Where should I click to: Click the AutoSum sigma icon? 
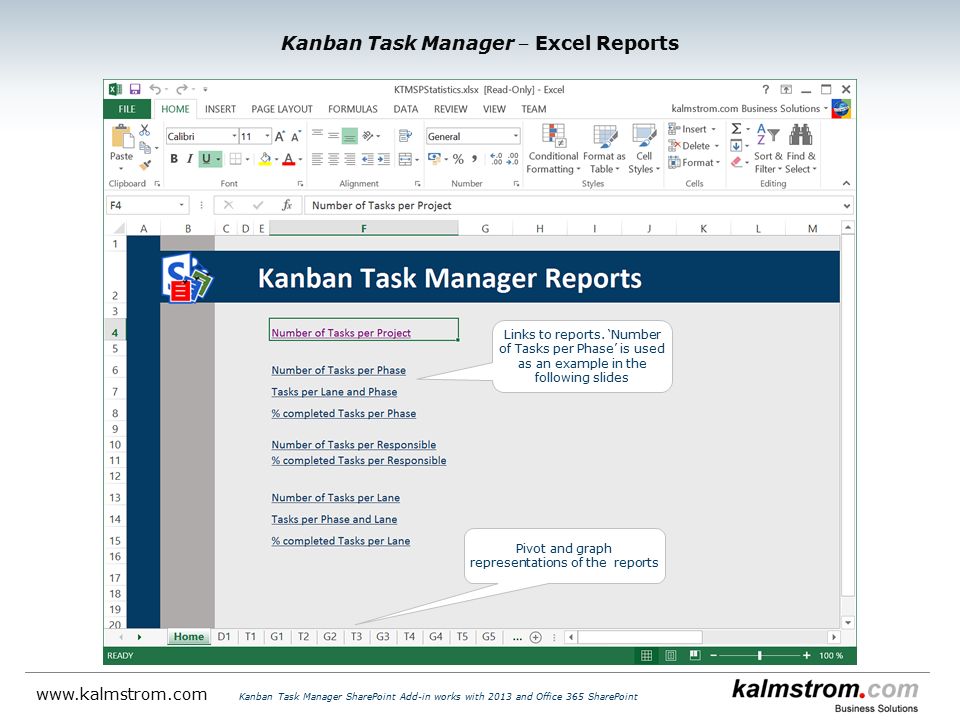pyautogui.click(x=737, y=129)
